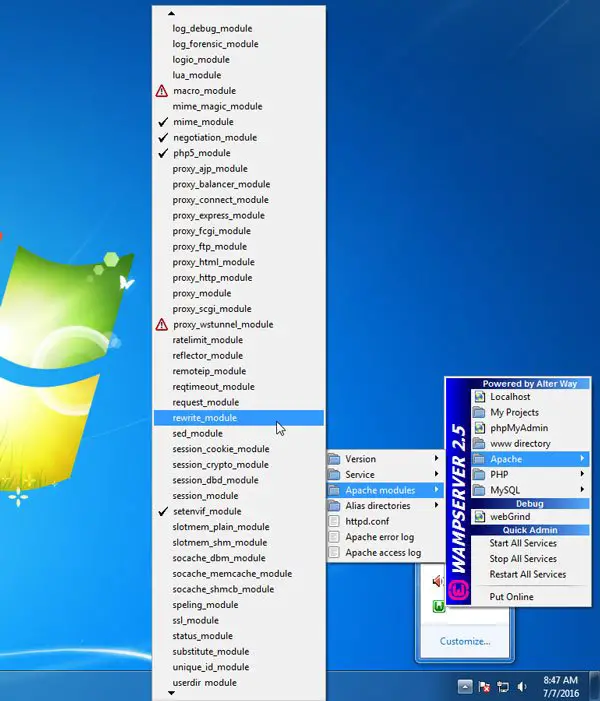Select unique_id_module
This screenshot has width=600, height=701.
(x=238, y=667)
